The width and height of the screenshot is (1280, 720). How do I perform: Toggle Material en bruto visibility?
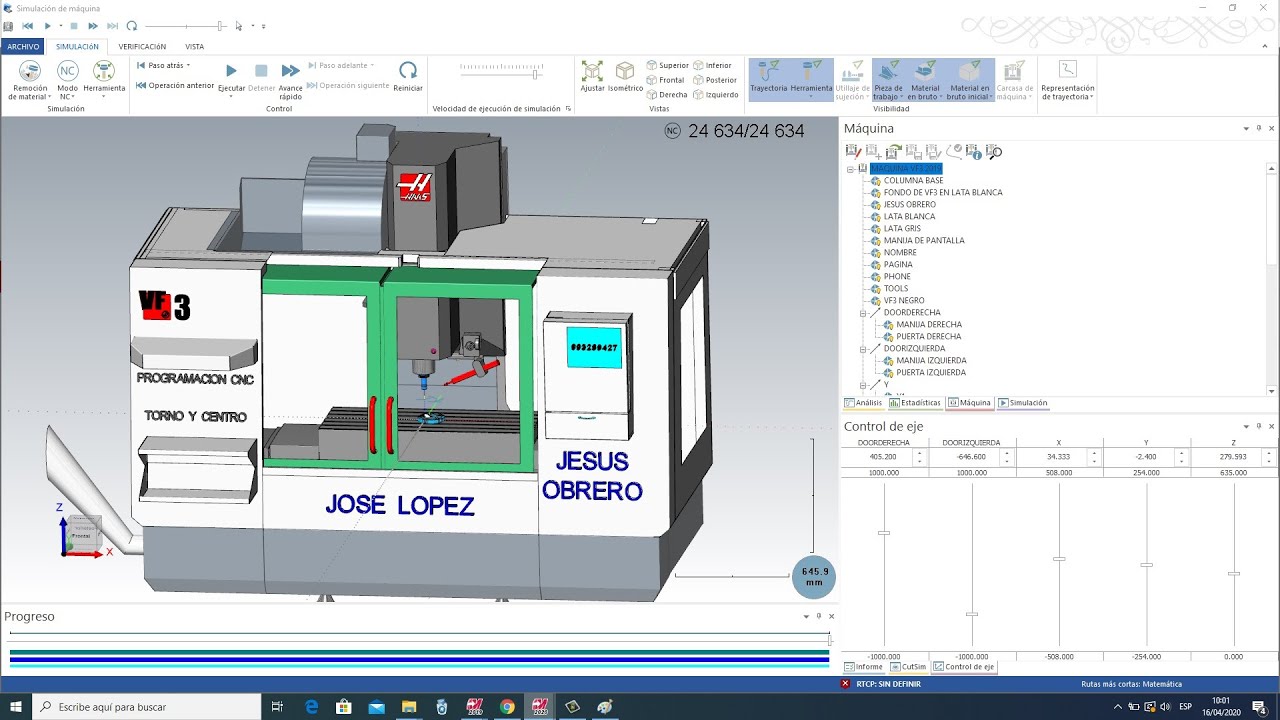pos(925,79)
